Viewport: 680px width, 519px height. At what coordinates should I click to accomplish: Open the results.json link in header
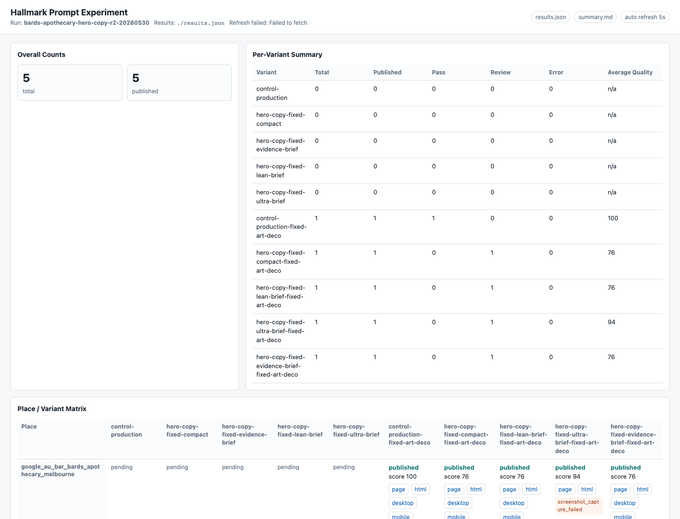pos(550,17)
